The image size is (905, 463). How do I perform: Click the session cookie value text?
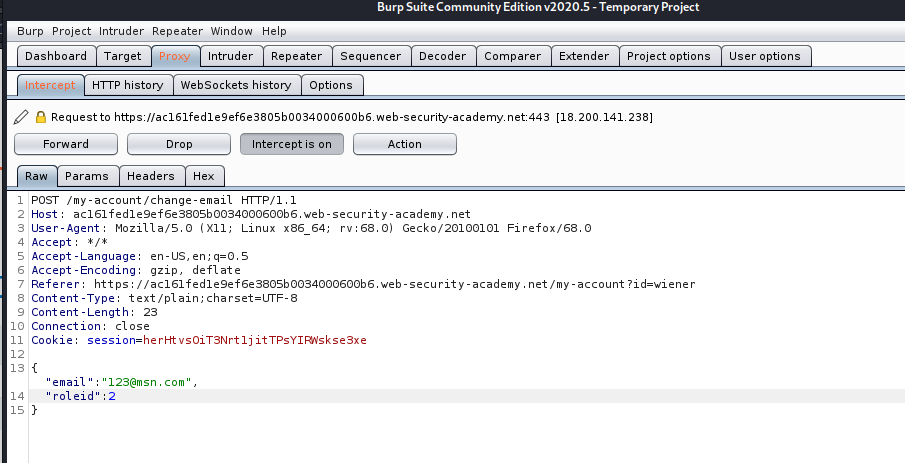[255, 340]
